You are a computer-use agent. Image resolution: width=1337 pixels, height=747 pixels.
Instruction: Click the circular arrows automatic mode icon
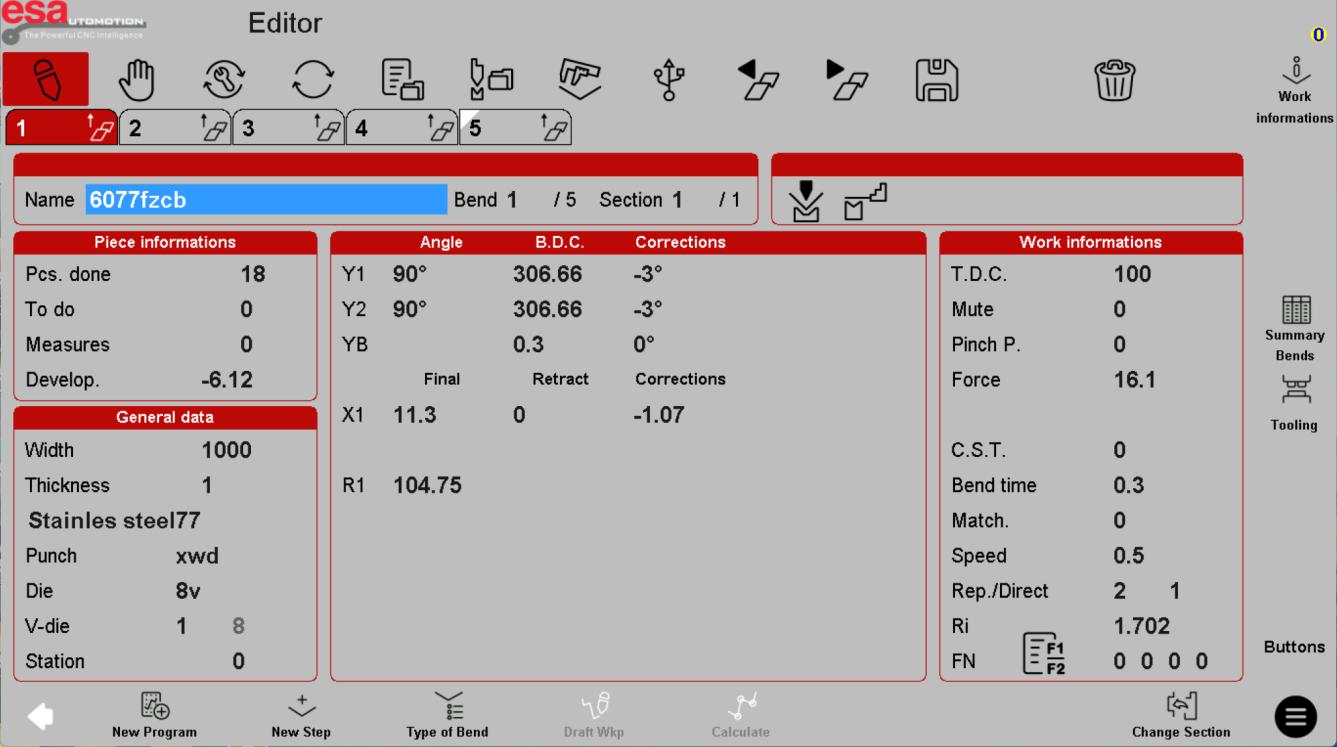point(312,80)
